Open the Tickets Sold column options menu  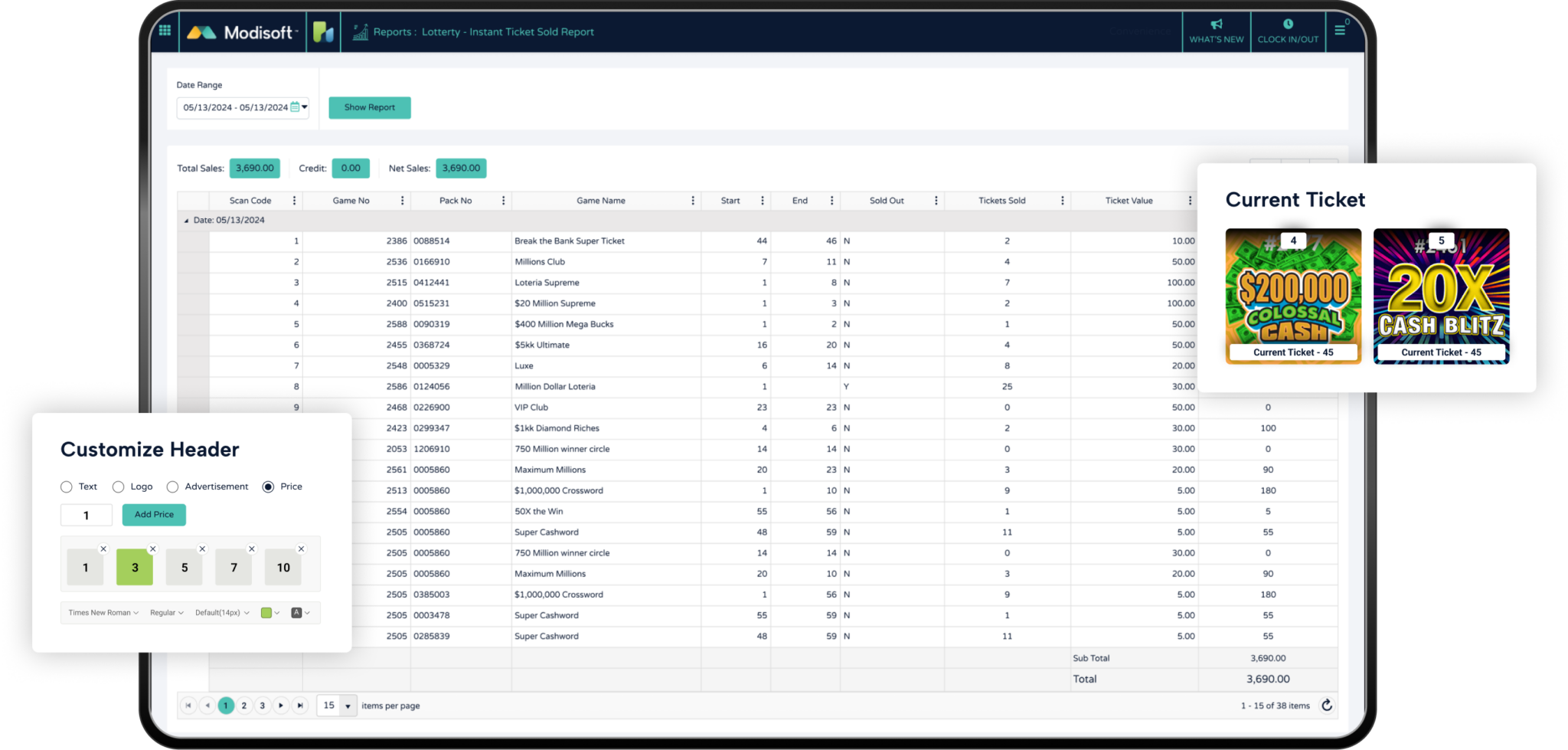pyautogui.click(x=1062, y=201)
